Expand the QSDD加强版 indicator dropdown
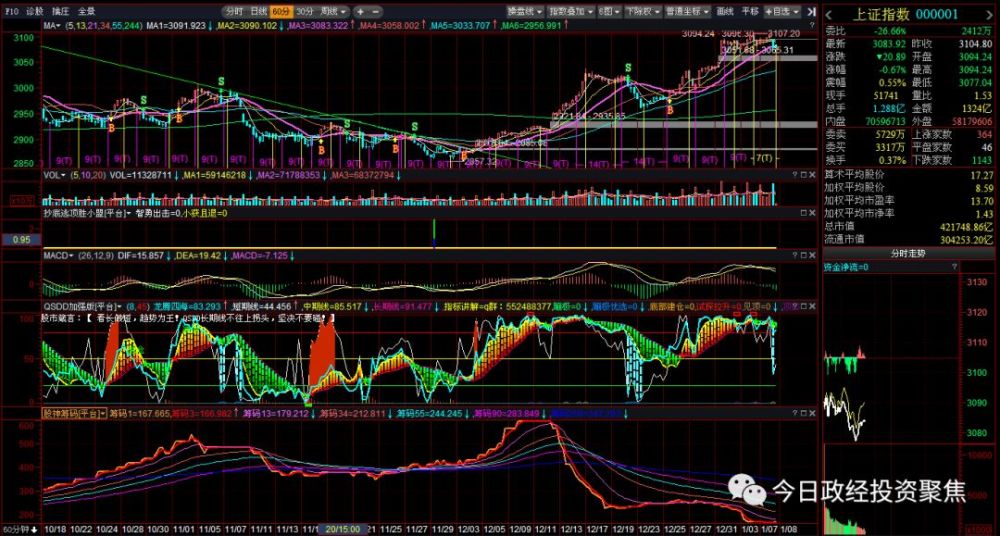Image resolution: width=1000 pixels, height=536 pixels. pos(83,306)
